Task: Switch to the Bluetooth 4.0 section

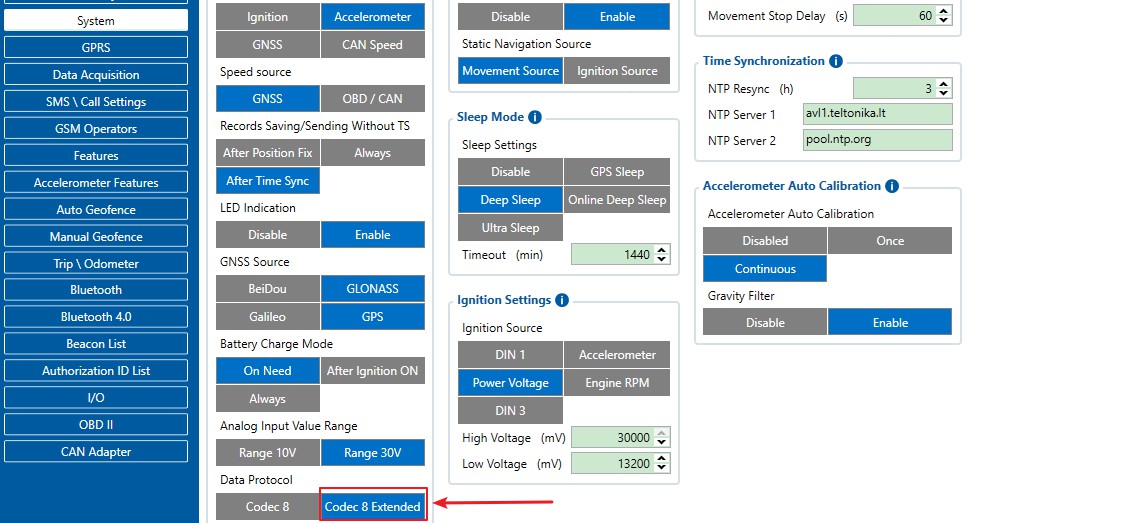Action: tap(96, 317)
